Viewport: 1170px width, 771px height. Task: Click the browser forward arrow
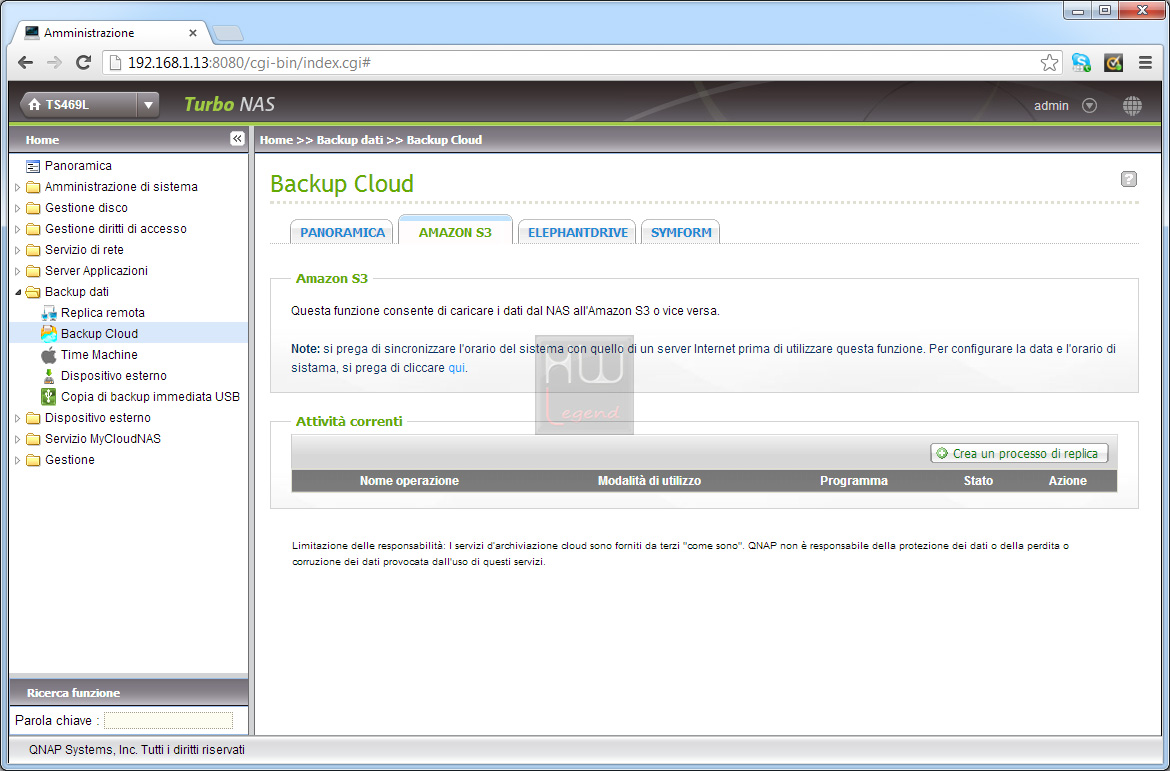click(54, 63)
